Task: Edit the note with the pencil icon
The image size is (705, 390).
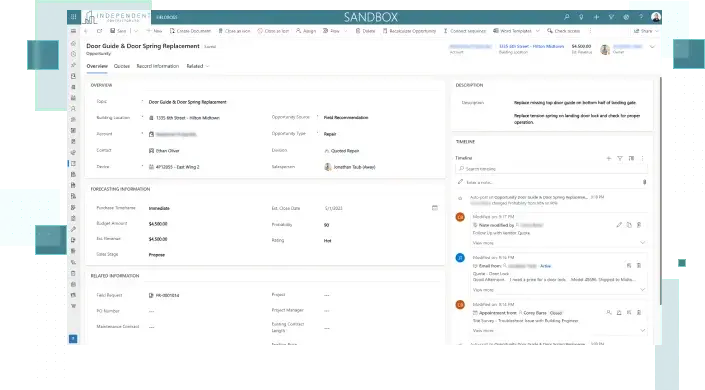Action: click(x=619, y=224)
